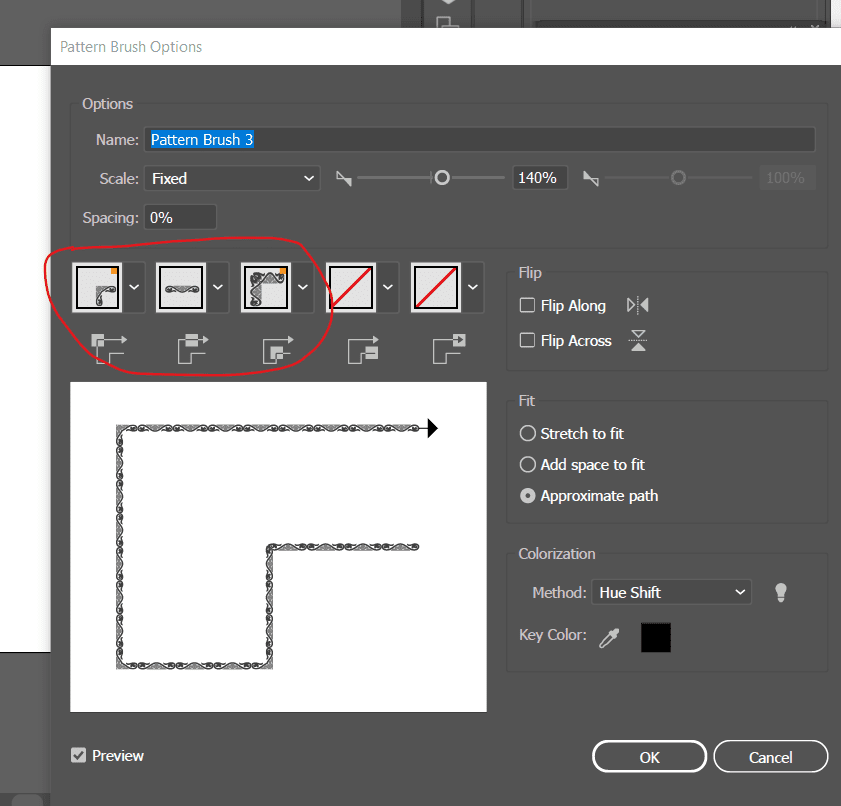The height and width of the screenshot is (806, 841).
Task: Click the empty end tile thumbnail
Action: 436,287
